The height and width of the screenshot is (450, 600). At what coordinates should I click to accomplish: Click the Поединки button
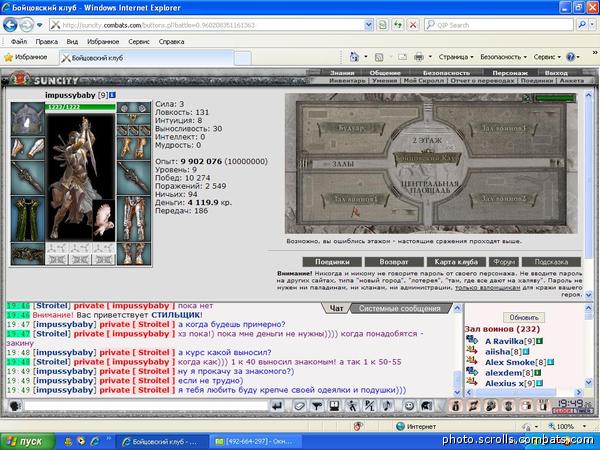pyautogui.click(x=332, y=262)
